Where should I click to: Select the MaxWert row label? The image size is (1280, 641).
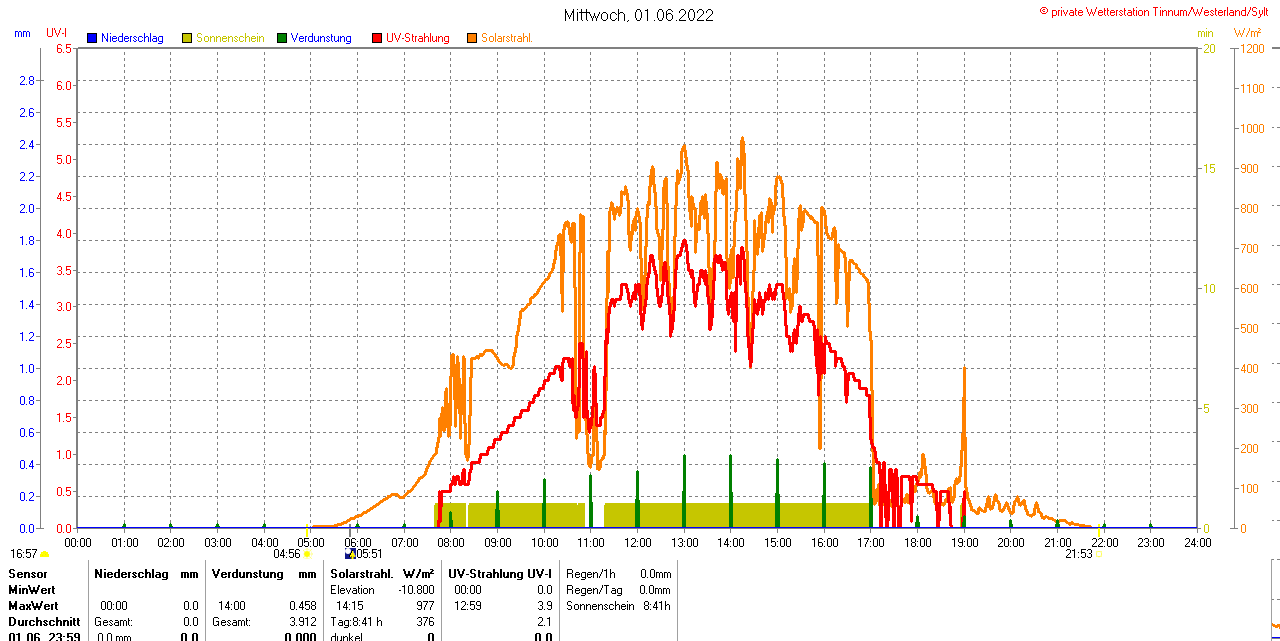coord(33,606)
